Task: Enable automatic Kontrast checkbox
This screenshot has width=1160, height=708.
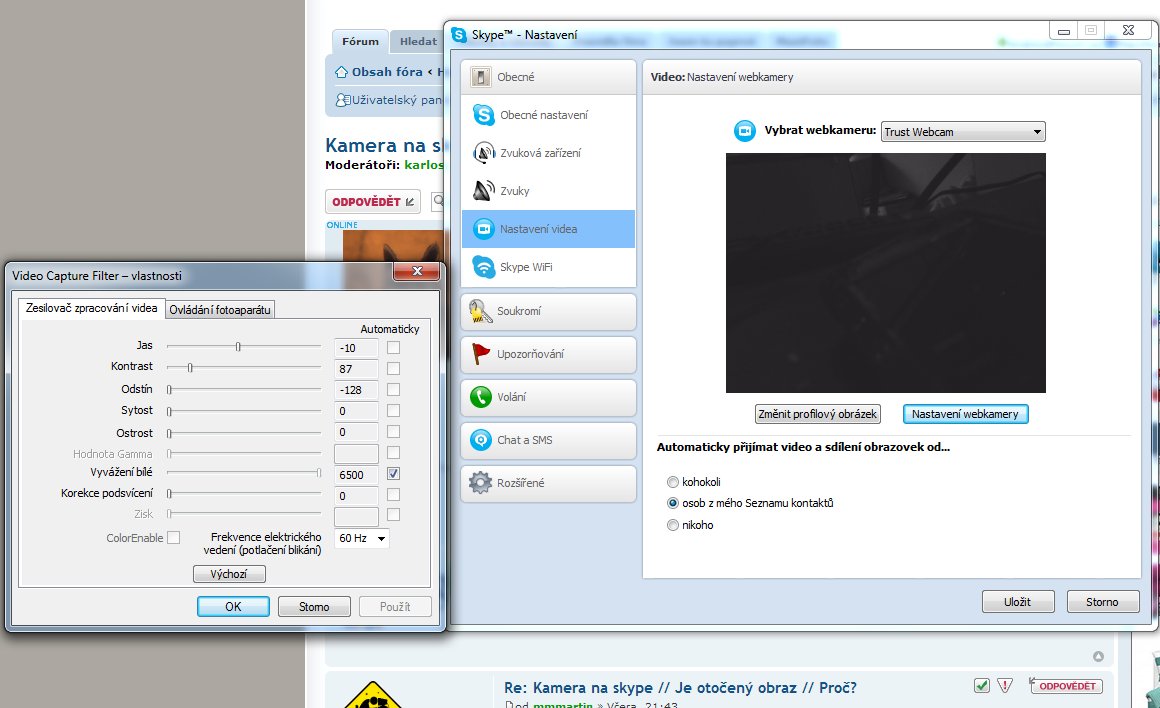Action: click(394, 368)
